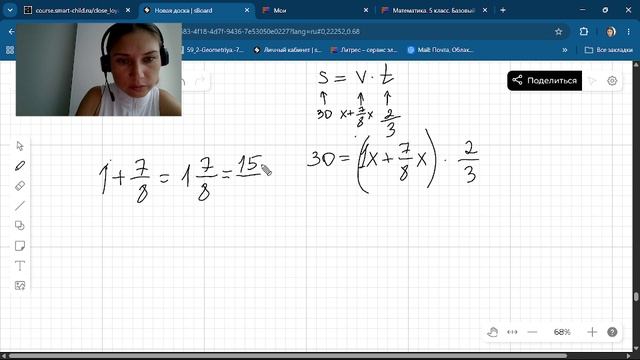The width and height of the screenshot is (640, 360).
Task: Open the tab search dropdown arrow
Action: coord(10,10)
